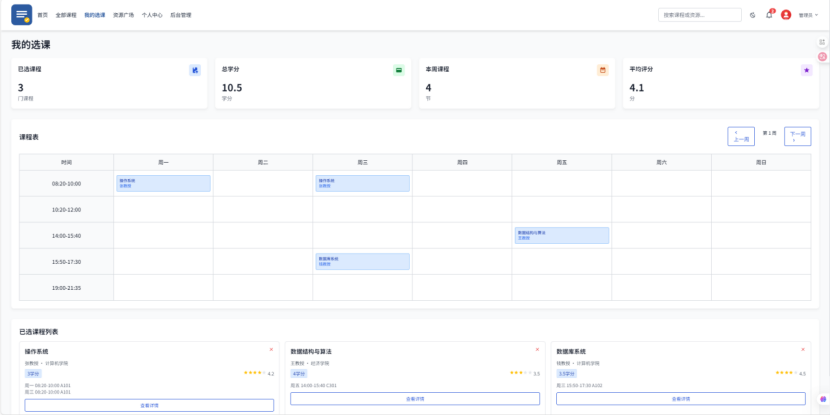Click the star rating on 操作系统 card
This screenshot has height=416, width=831.
pos(255,373)
